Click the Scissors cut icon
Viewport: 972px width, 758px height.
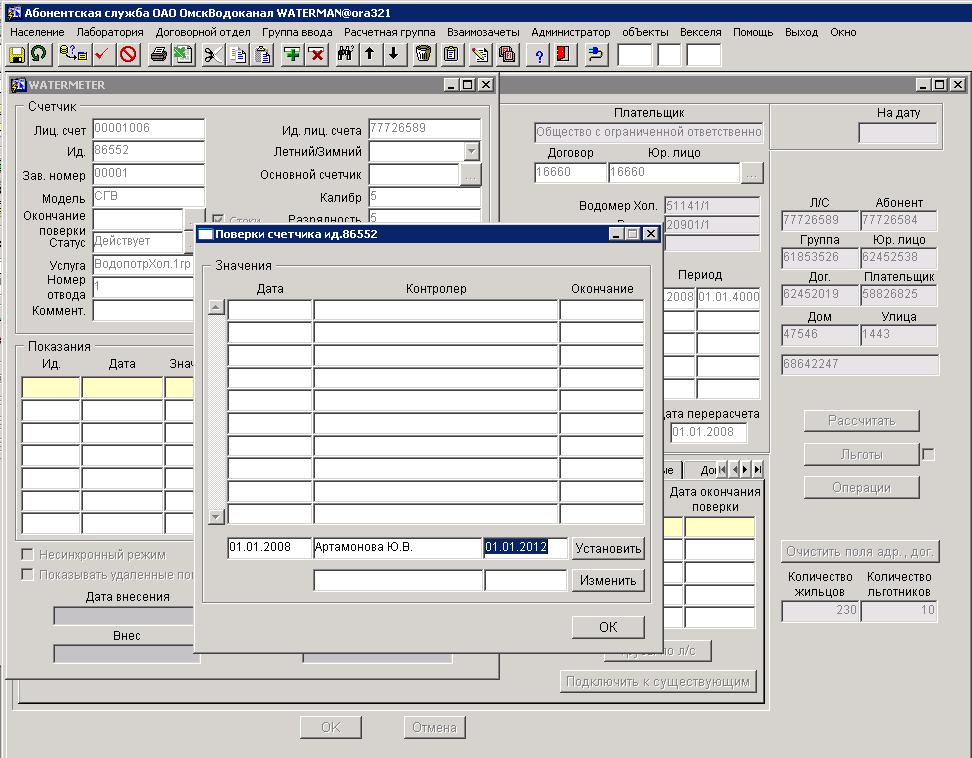[212, 54]
